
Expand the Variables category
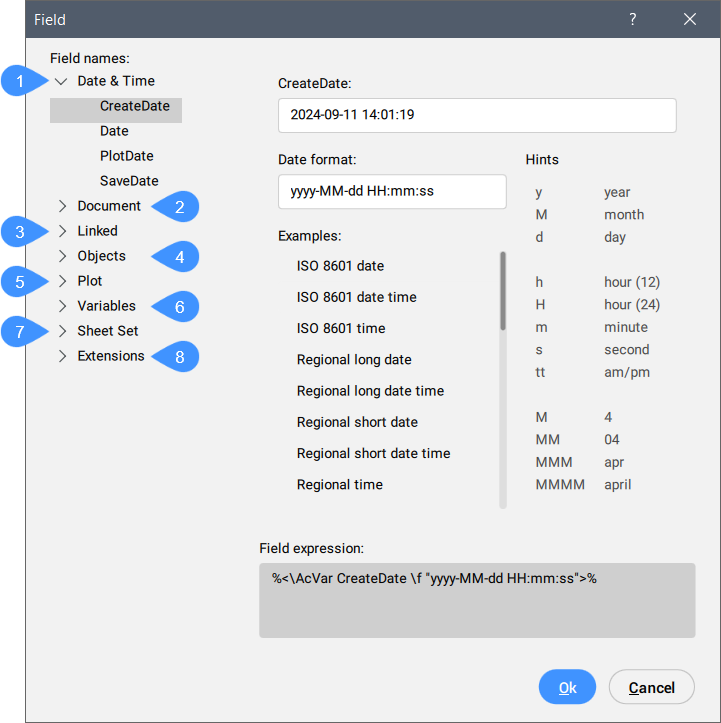pyautogui.click(x=62, y=306)
